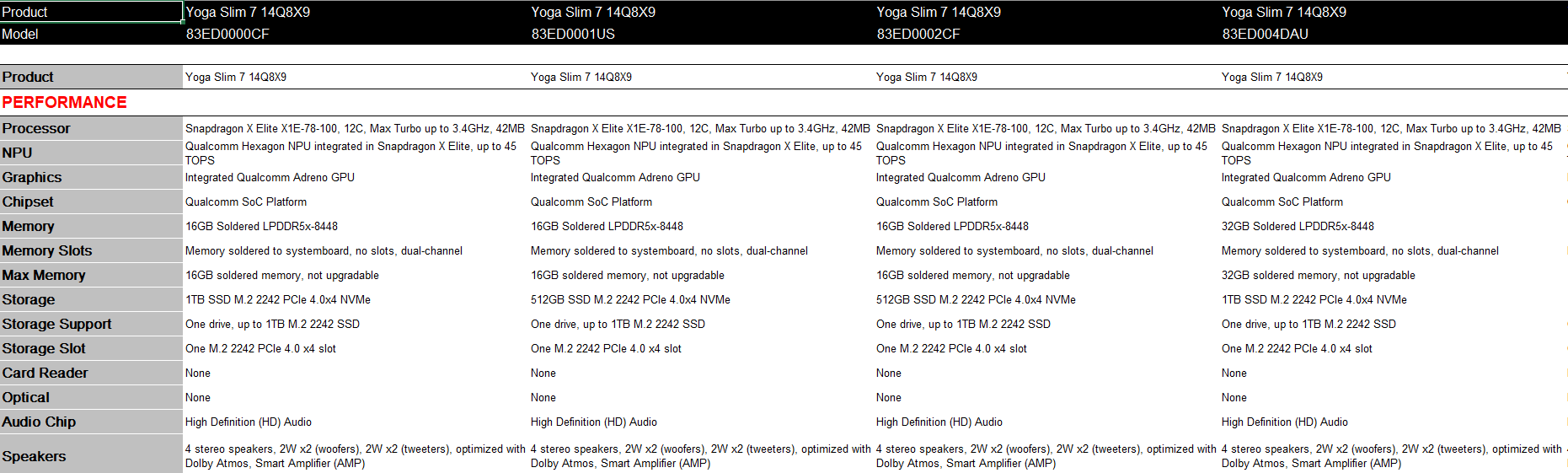
Task: Select the Card Reader row label
Action: pyautogui.click(x=45, y=373)
